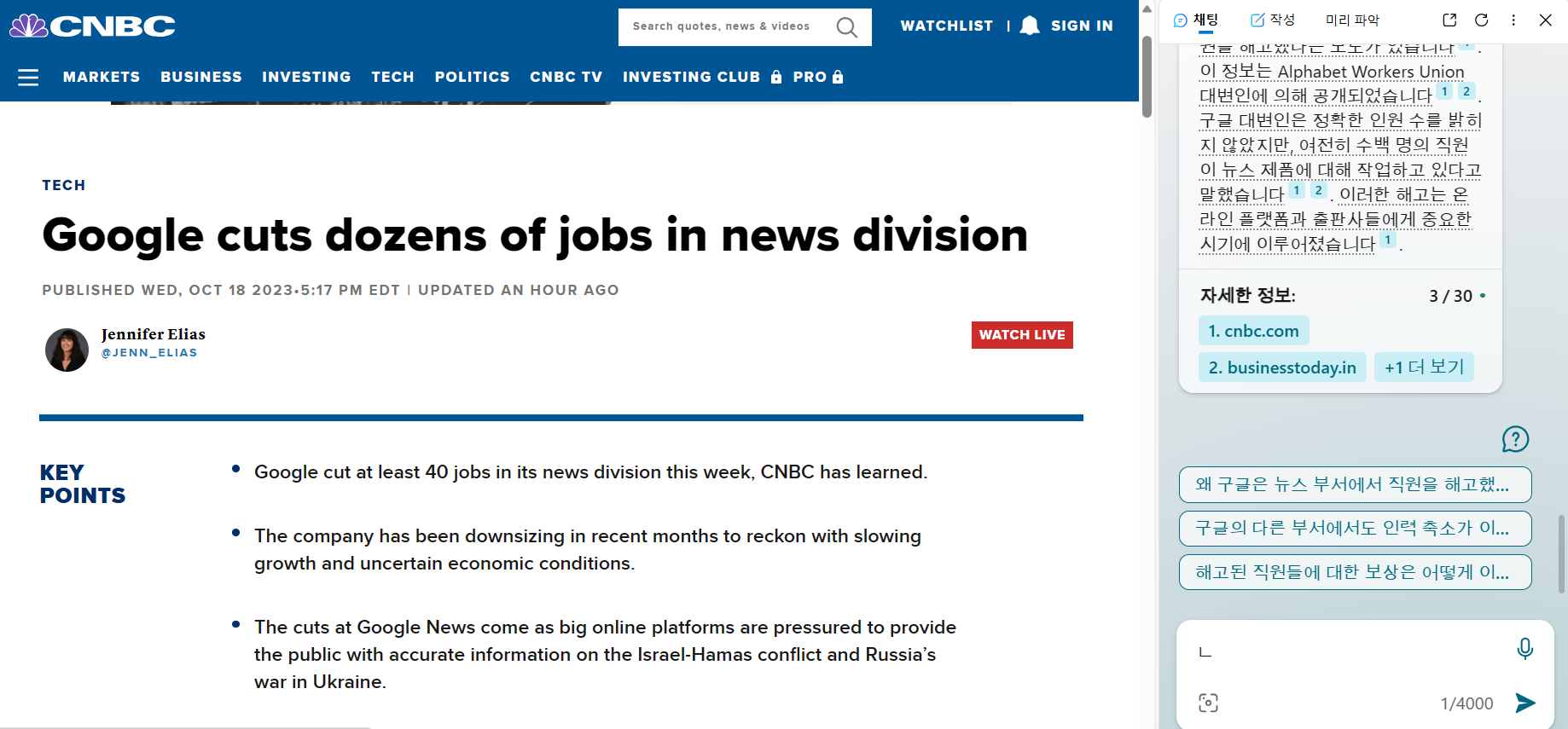The width and height of the screenshot is (1568, 729).
Task: Click bullet about company downsizing
Action: pos(588,550)
